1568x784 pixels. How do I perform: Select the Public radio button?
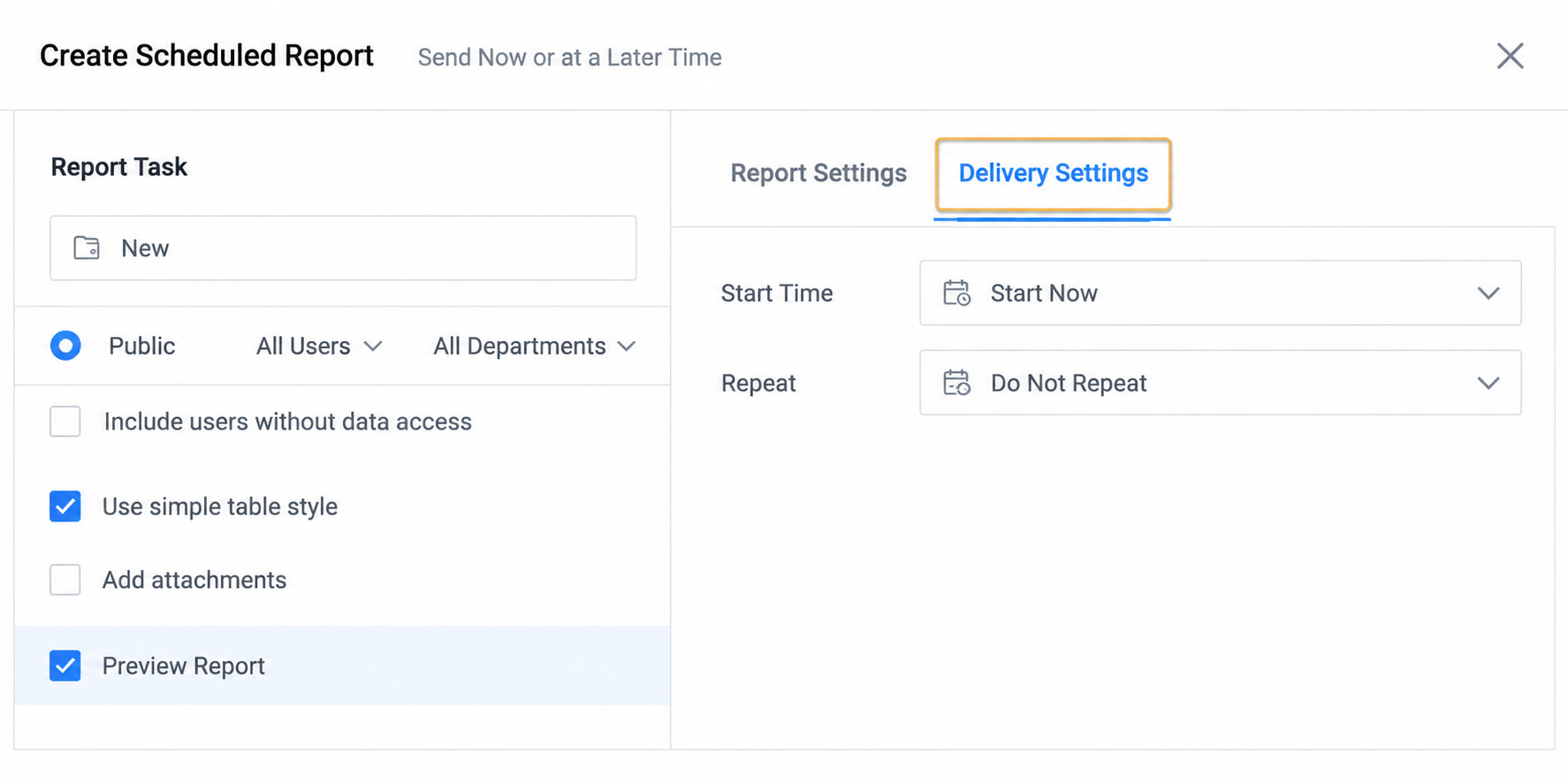point(65,346)
